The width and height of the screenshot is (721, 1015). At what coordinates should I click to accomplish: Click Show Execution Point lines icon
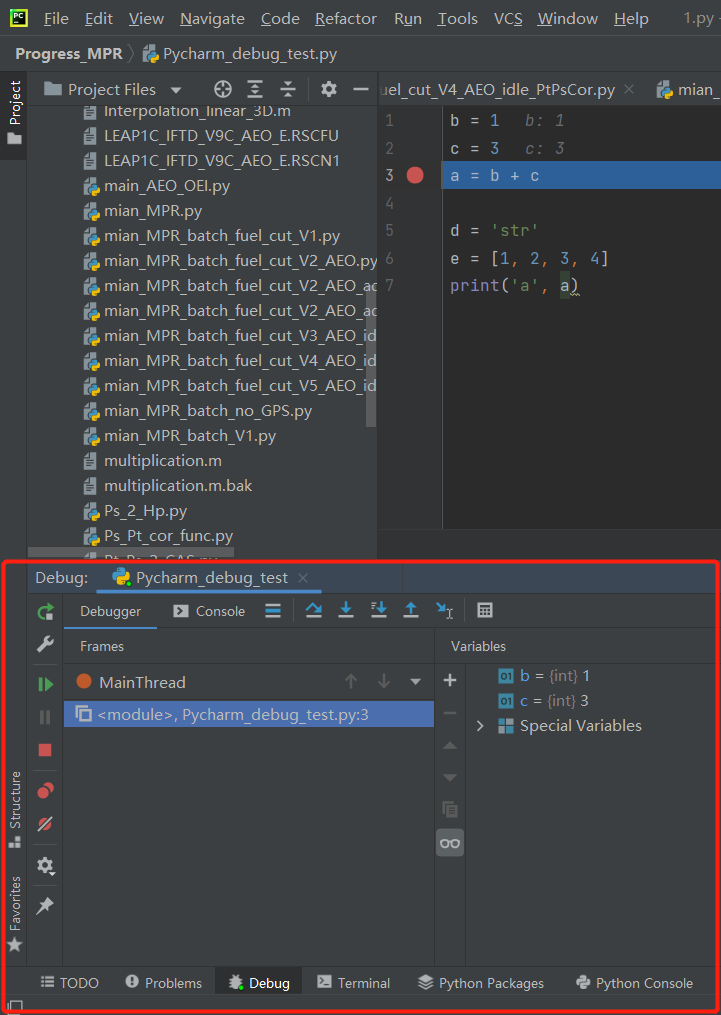273,610
